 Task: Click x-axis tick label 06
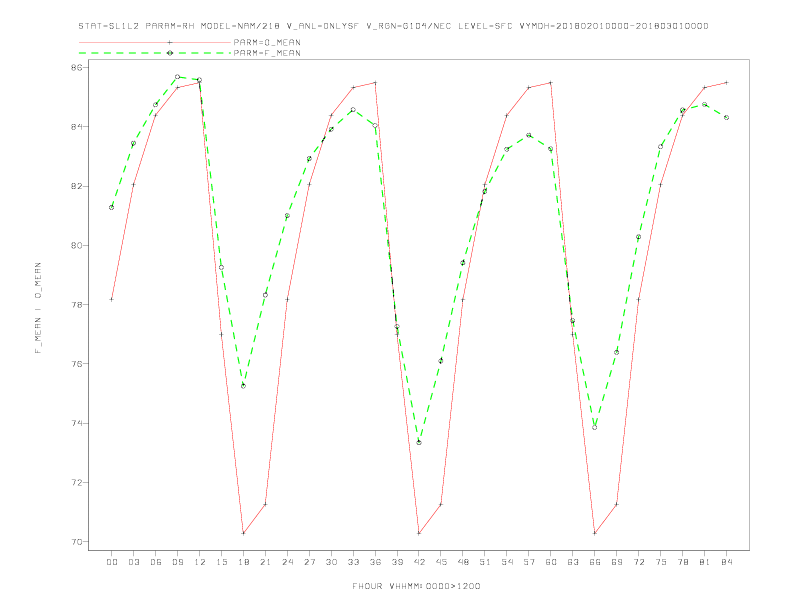point(156,562)
